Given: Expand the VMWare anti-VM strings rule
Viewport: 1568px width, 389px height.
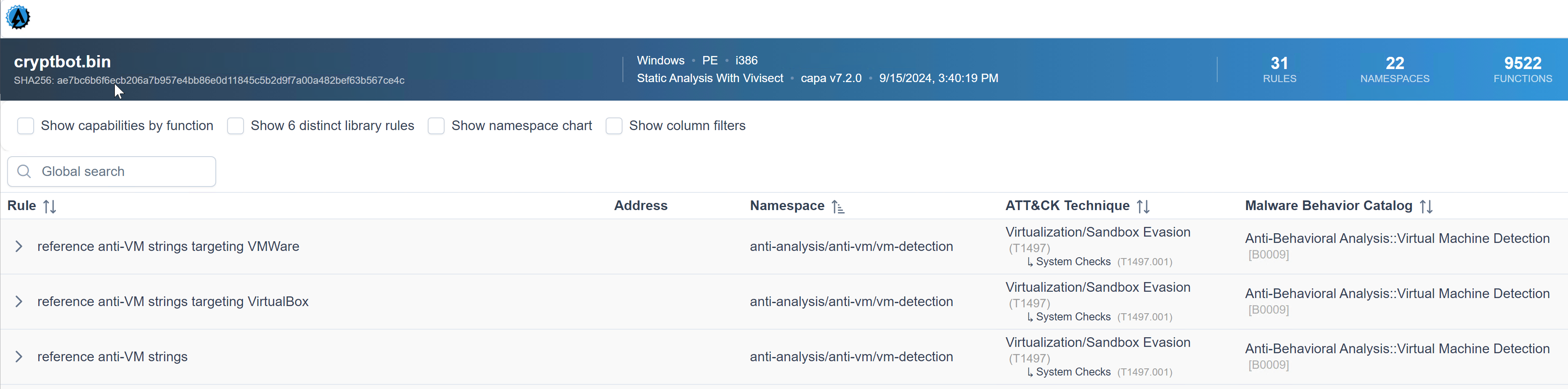Looking at the screenshot, I should pyautogui.click(x=19, y=246).
